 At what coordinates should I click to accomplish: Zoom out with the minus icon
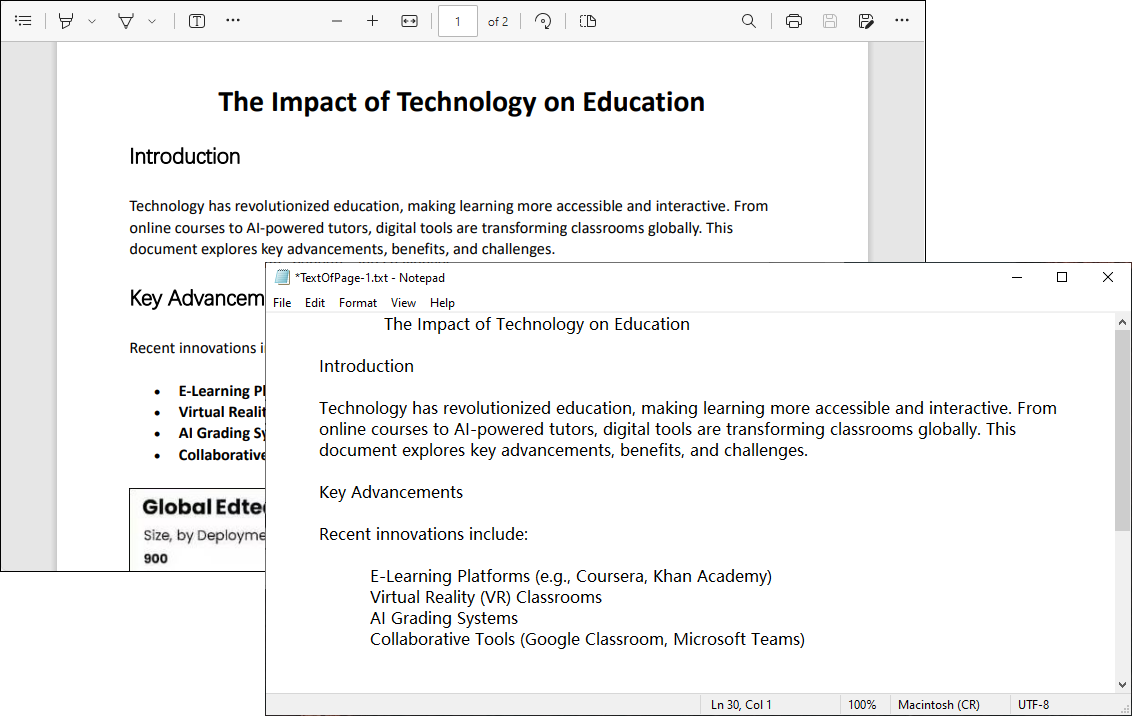pos(337,21)
